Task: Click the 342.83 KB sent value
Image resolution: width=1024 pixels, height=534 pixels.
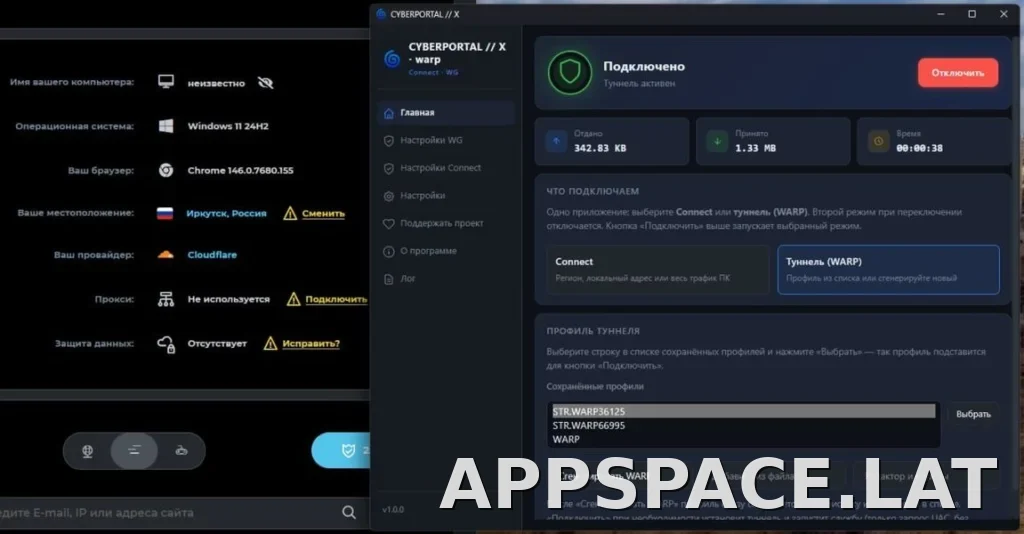Action: click(600, 148)
